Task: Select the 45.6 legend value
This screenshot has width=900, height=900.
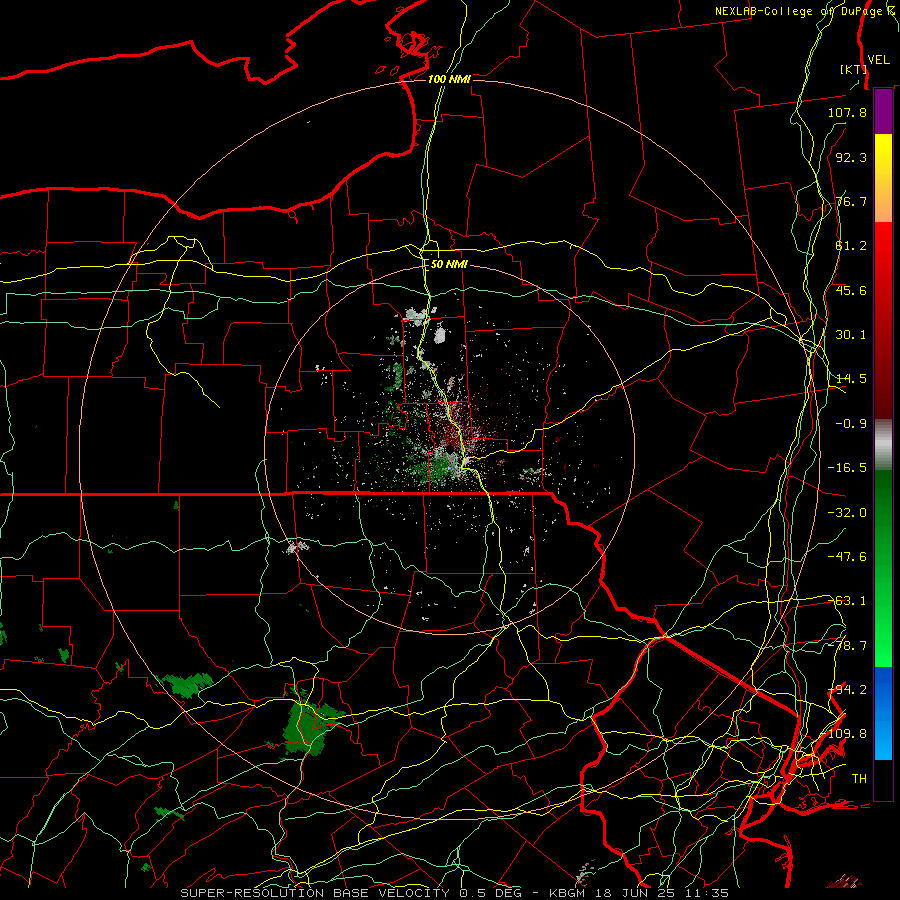Action: pos(851,290)
